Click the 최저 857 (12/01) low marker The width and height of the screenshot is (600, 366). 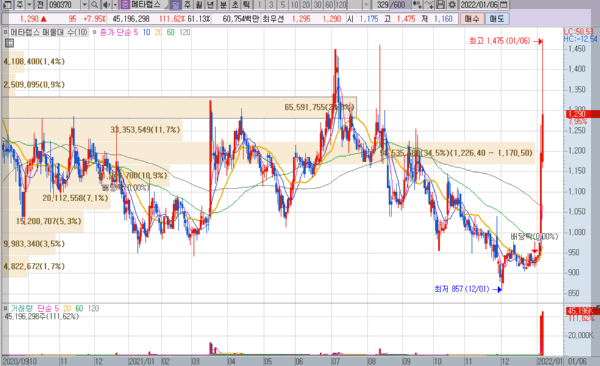(468, 289)
